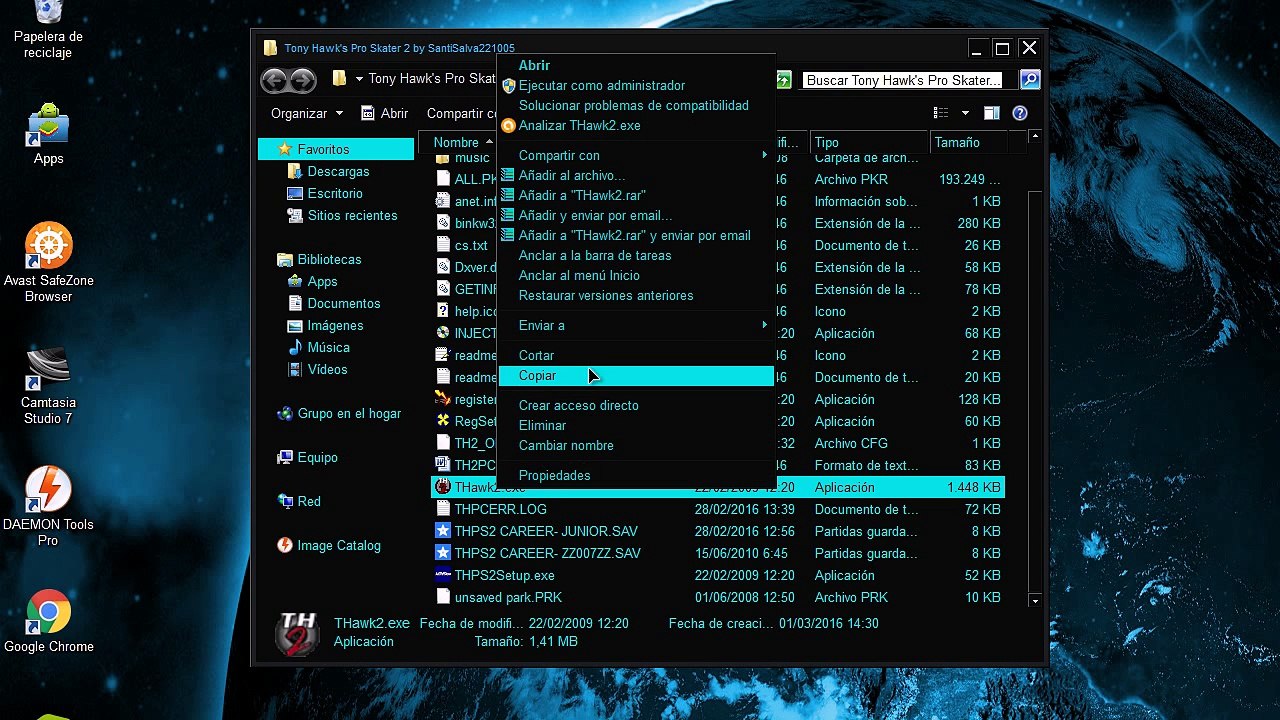Click the THPS2Setup.exe file icon
Screen dimensions: 1280x720
click(443, 575)
